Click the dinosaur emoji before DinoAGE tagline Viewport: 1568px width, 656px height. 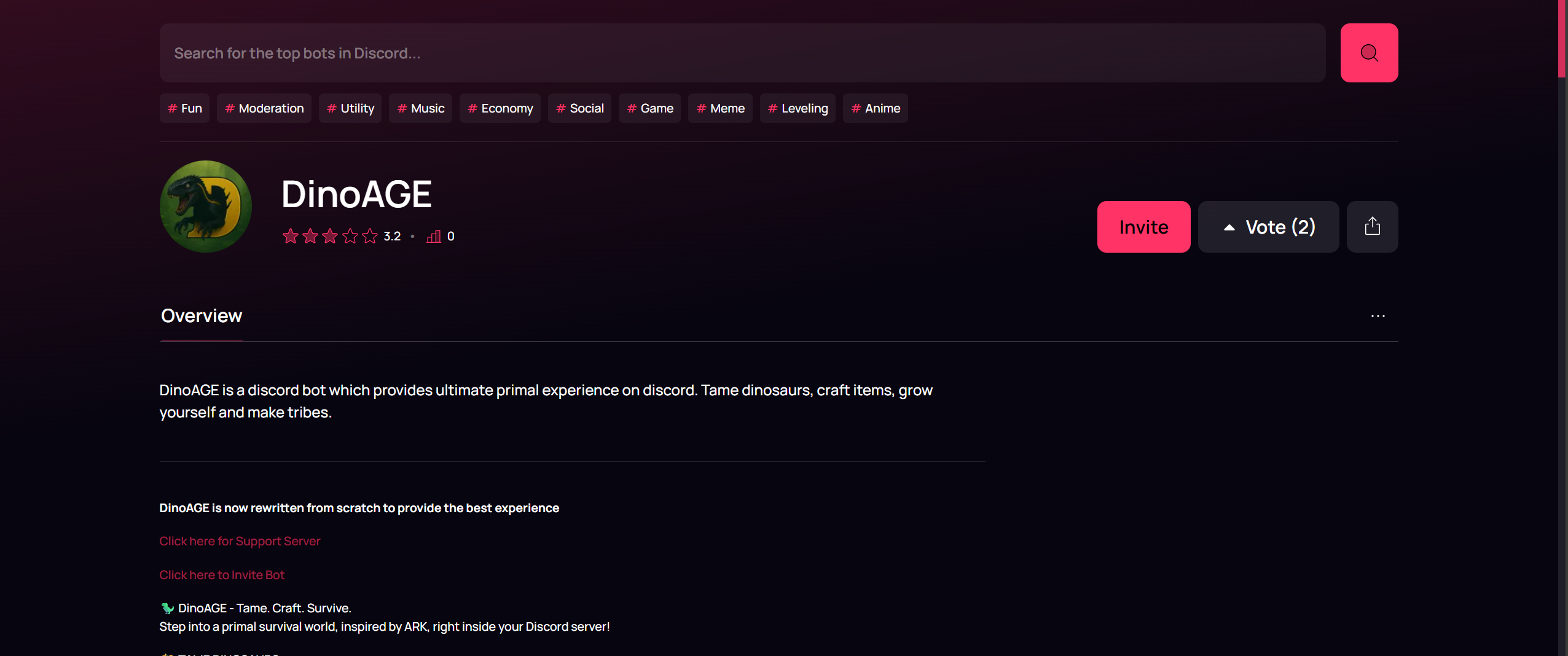pyautogui.click(x=167, y=608)
